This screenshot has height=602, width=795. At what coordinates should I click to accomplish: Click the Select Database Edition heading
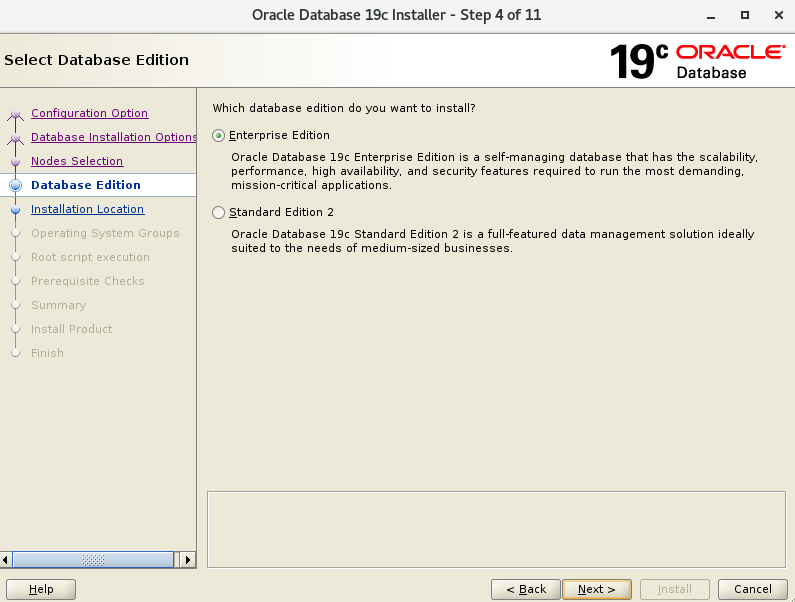[96, 60]
